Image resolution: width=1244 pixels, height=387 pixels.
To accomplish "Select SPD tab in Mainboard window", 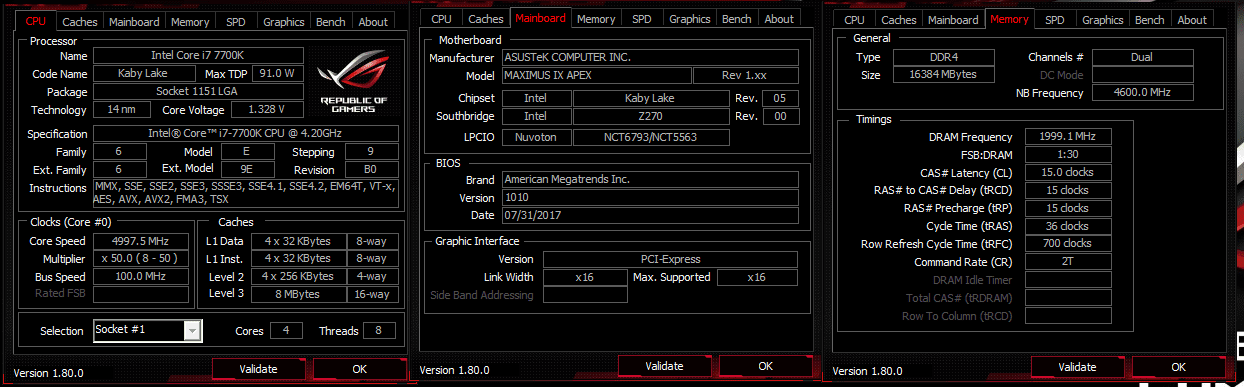I will pos(642,18).
